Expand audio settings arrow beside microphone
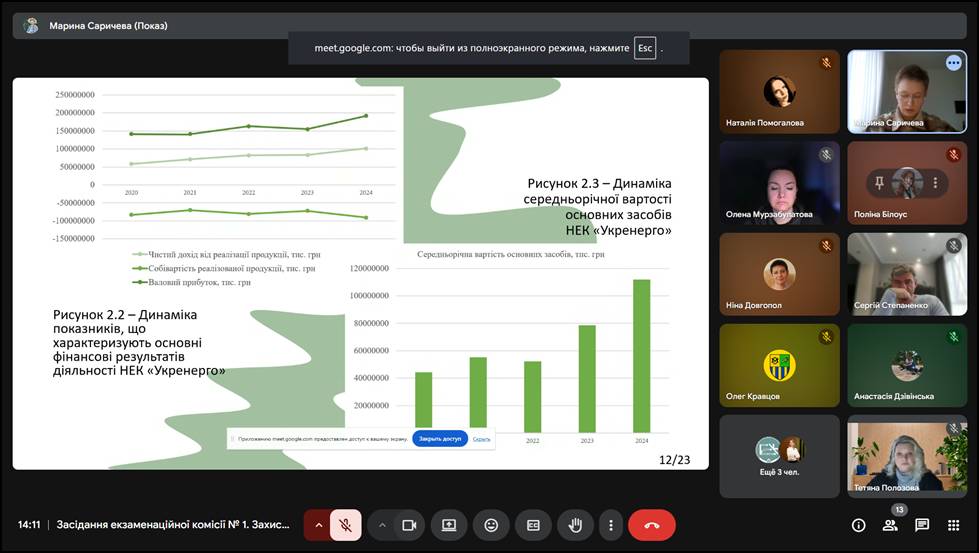Image resolution: width=979 pixels, height=553 pixels. click(x=319, y=525)
